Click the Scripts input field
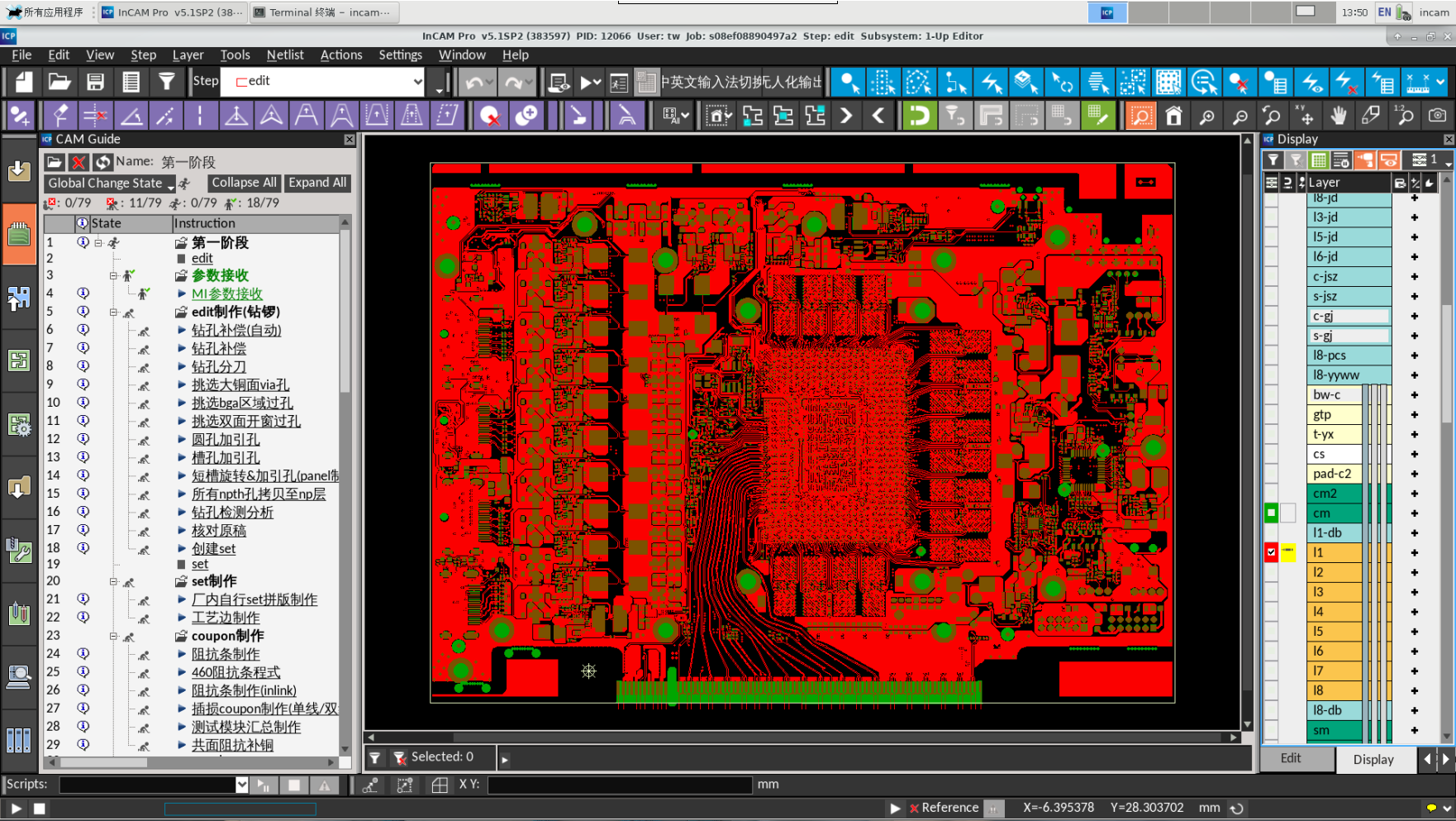This screenshot has height=821, width=1456. [x=147, y=785]
